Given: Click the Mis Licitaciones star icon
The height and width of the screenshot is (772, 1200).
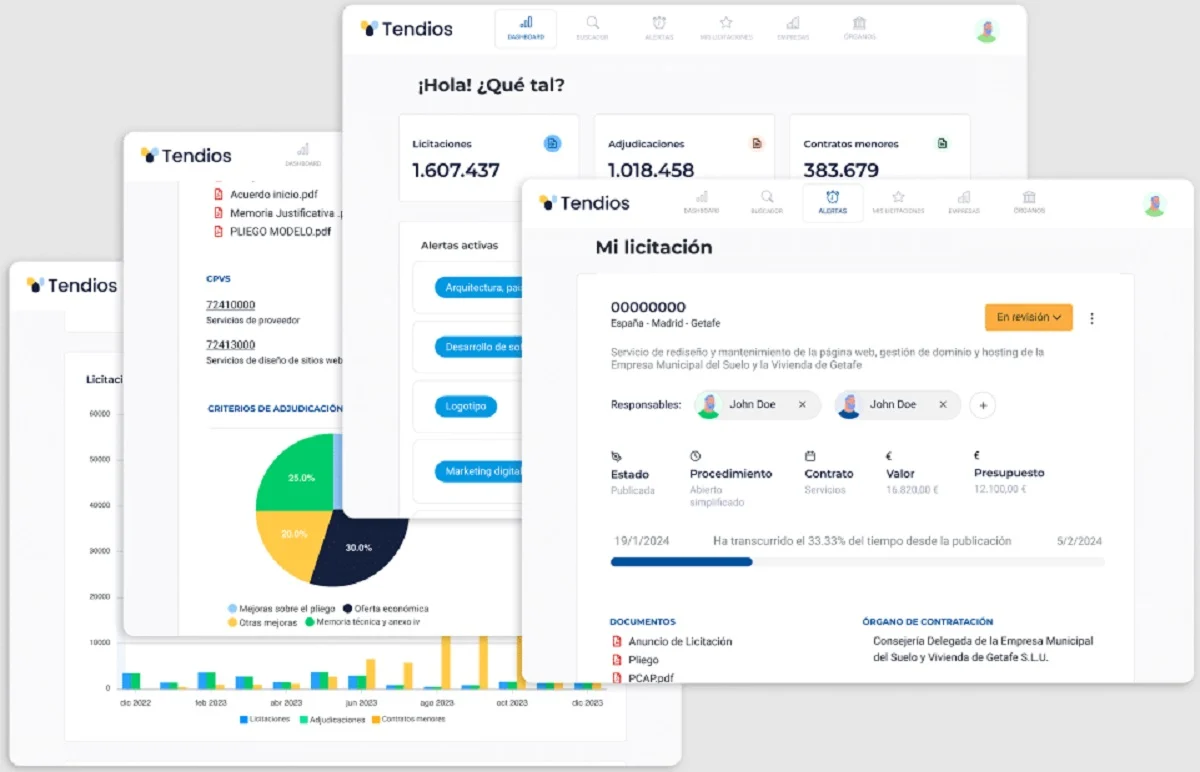Looking at the screenshot, I should [x=726, y=26].
